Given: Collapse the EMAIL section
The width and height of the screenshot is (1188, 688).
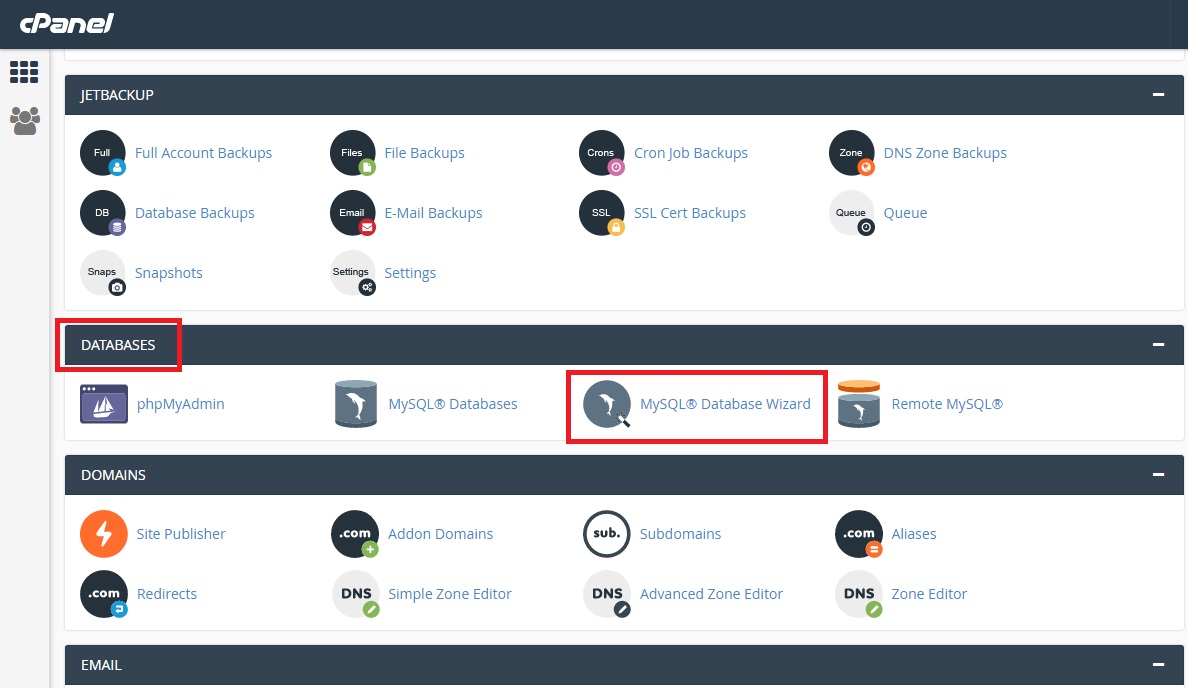Looking at the screenshot, I should [1158, 665].
